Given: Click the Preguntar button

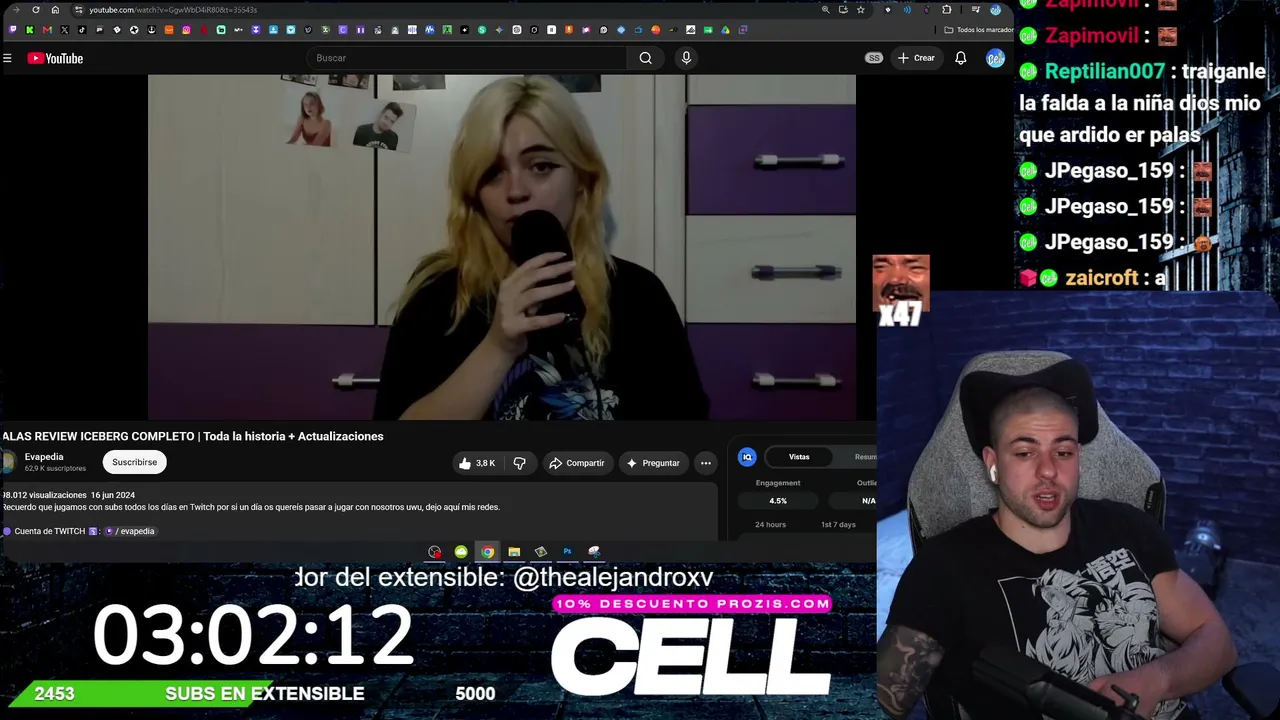Looking at the screenshot, I should [x=653, y=463].
